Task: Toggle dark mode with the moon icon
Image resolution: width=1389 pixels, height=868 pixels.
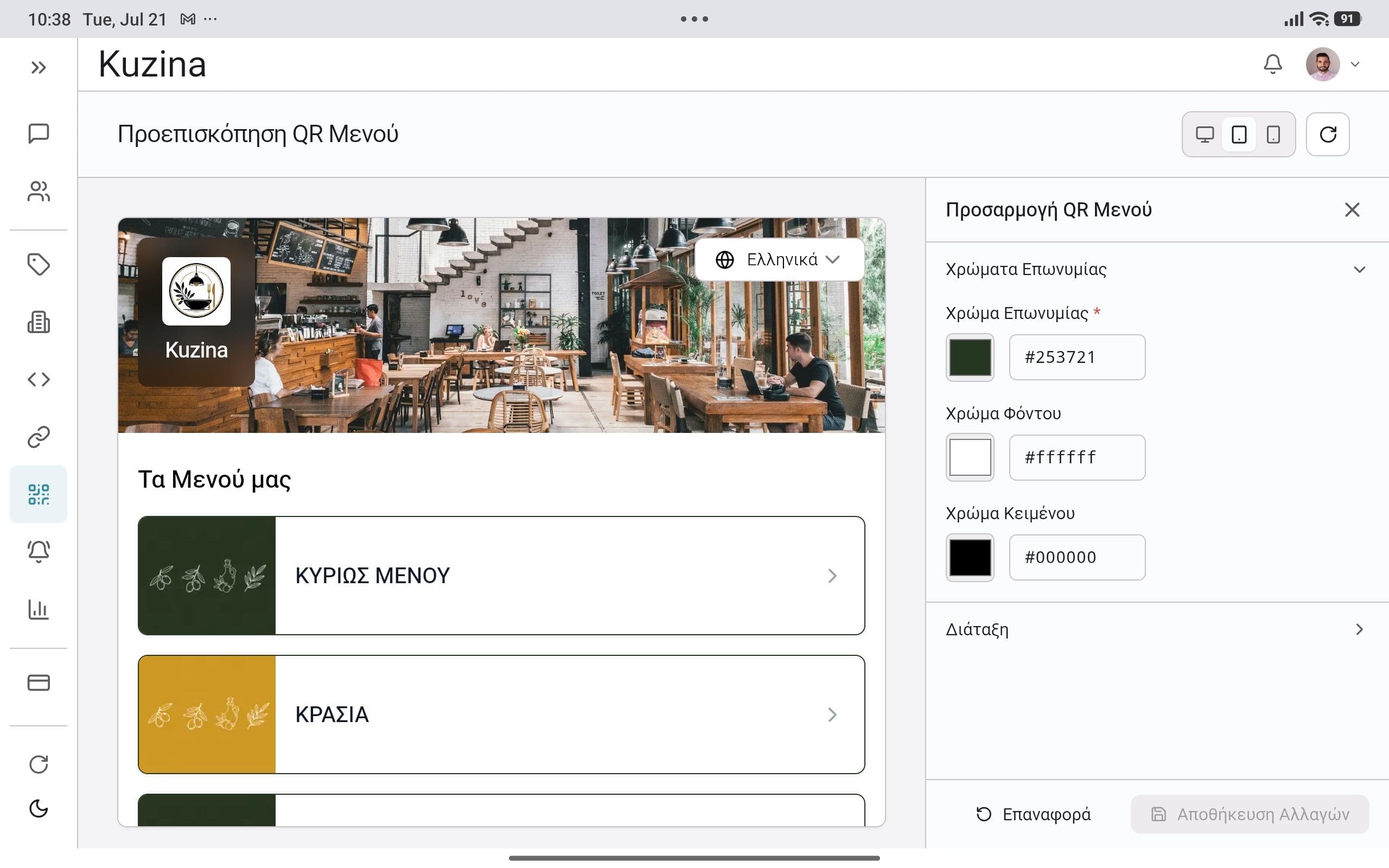Action: (x=39, y=809)
